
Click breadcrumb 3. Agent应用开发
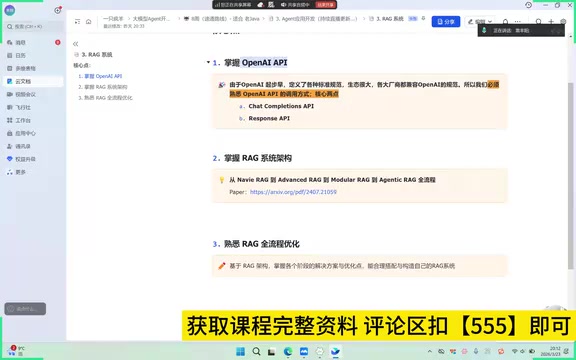point(313,18)
